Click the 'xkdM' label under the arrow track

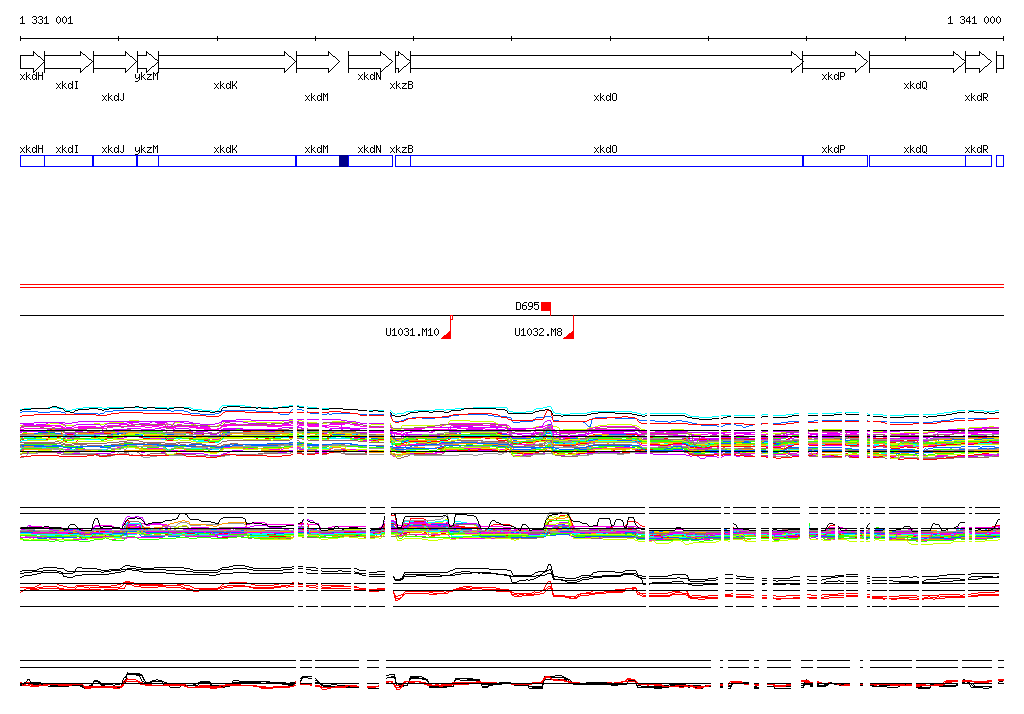click(317, 97)
